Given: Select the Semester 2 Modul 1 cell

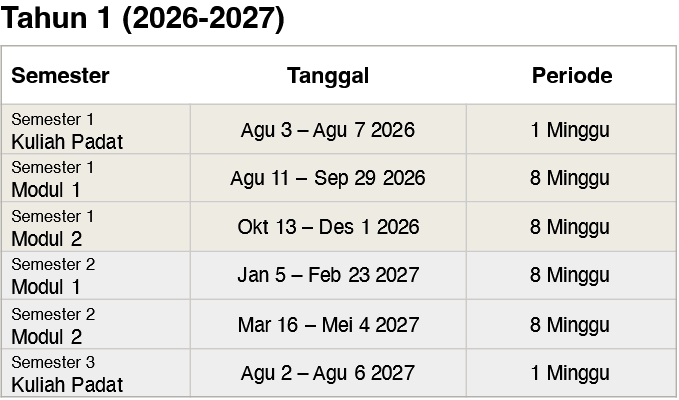Looking at the screenshot, I should click(x=60, y=276).
